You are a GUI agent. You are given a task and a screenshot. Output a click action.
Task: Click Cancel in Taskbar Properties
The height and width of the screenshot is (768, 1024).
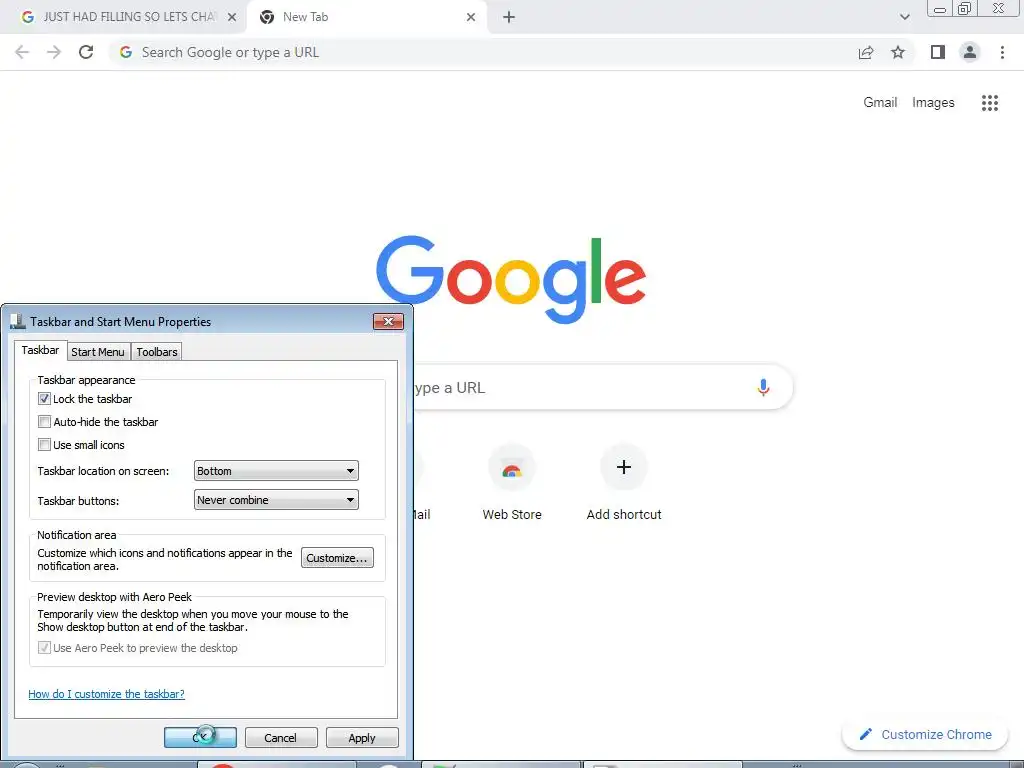click(x=281, y=737)
